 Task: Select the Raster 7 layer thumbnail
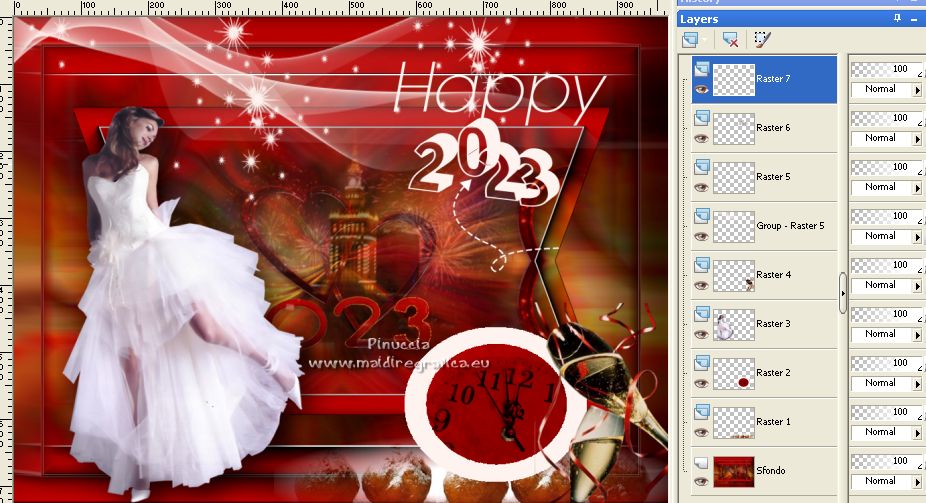[x=733, y=80]
